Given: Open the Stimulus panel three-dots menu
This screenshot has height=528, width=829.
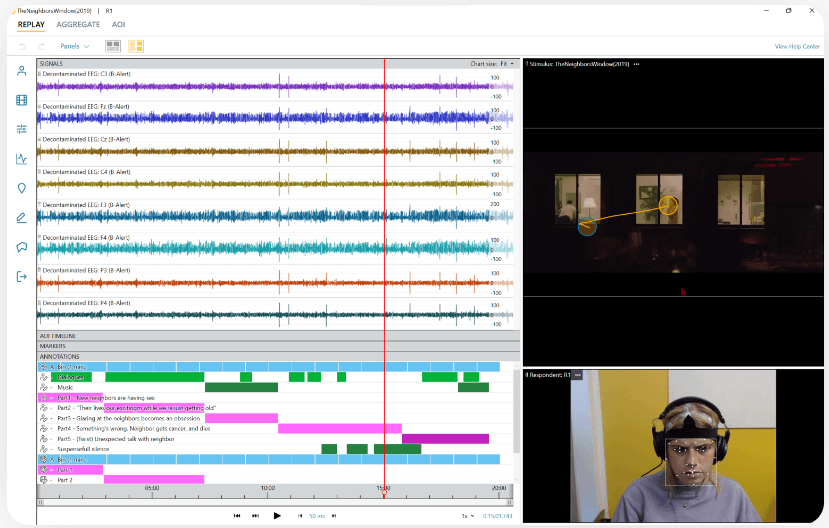Looking at the screenshot, I should click(637, 64).
